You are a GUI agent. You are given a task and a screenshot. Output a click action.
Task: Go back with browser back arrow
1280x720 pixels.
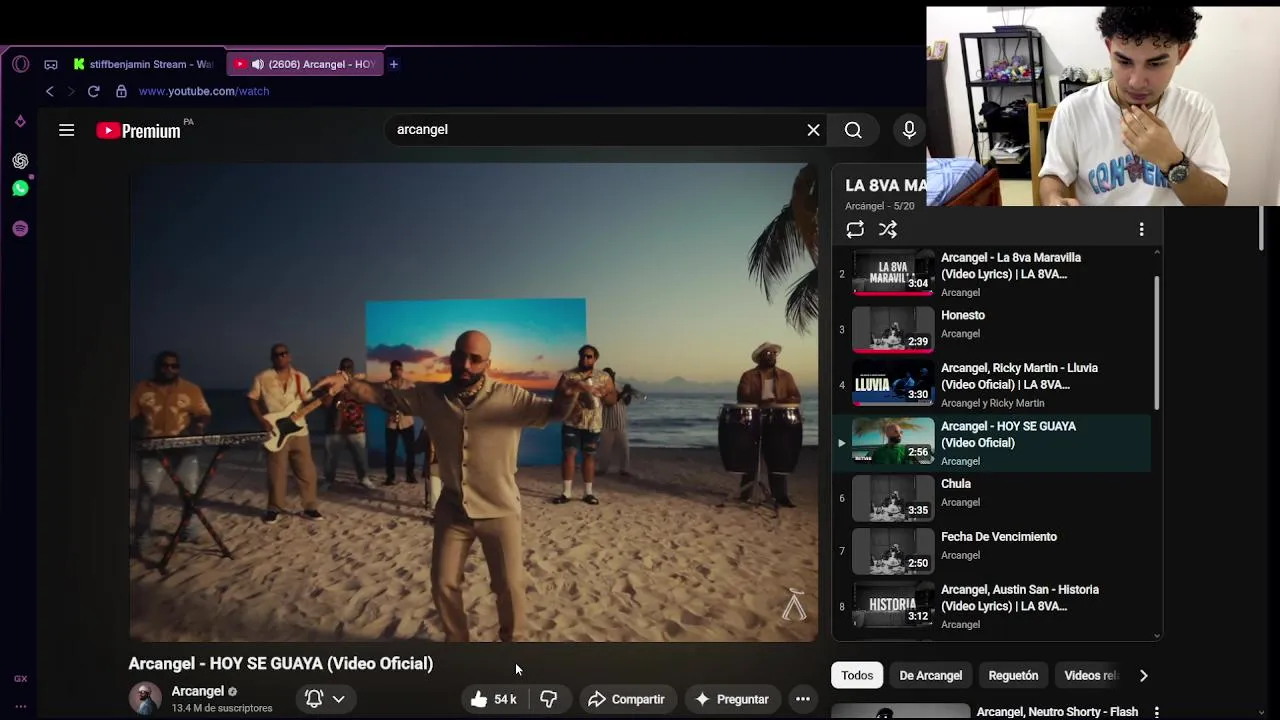click(x=50, y=91)
